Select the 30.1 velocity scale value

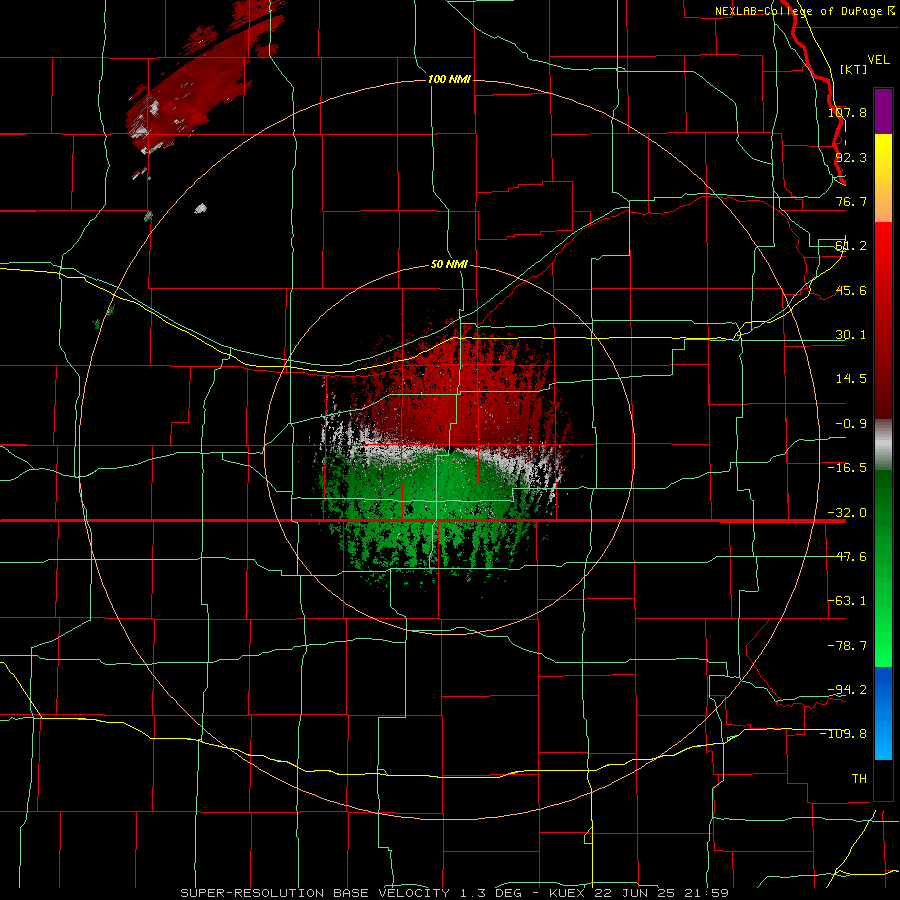[x=851, y=335]
